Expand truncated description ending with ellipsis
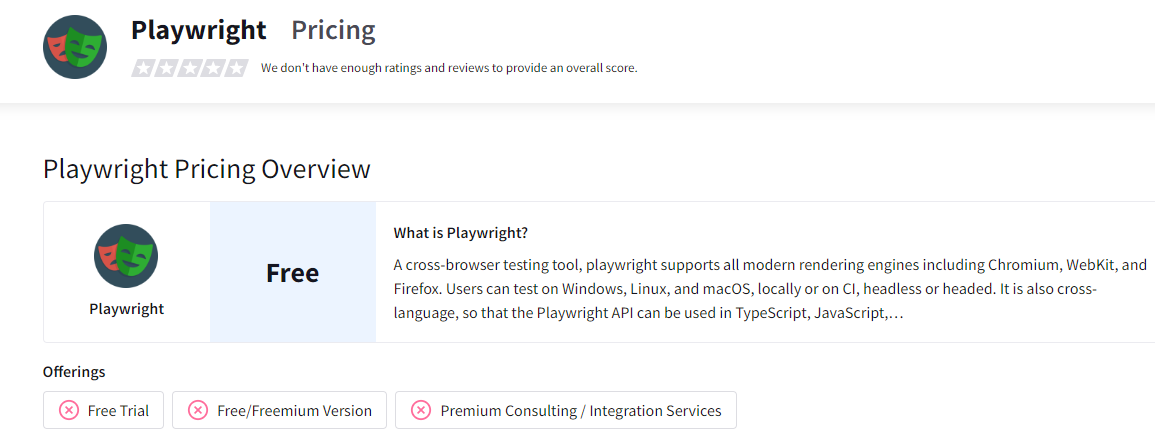This screenshot has width=1155, height=436. [896, 314]
